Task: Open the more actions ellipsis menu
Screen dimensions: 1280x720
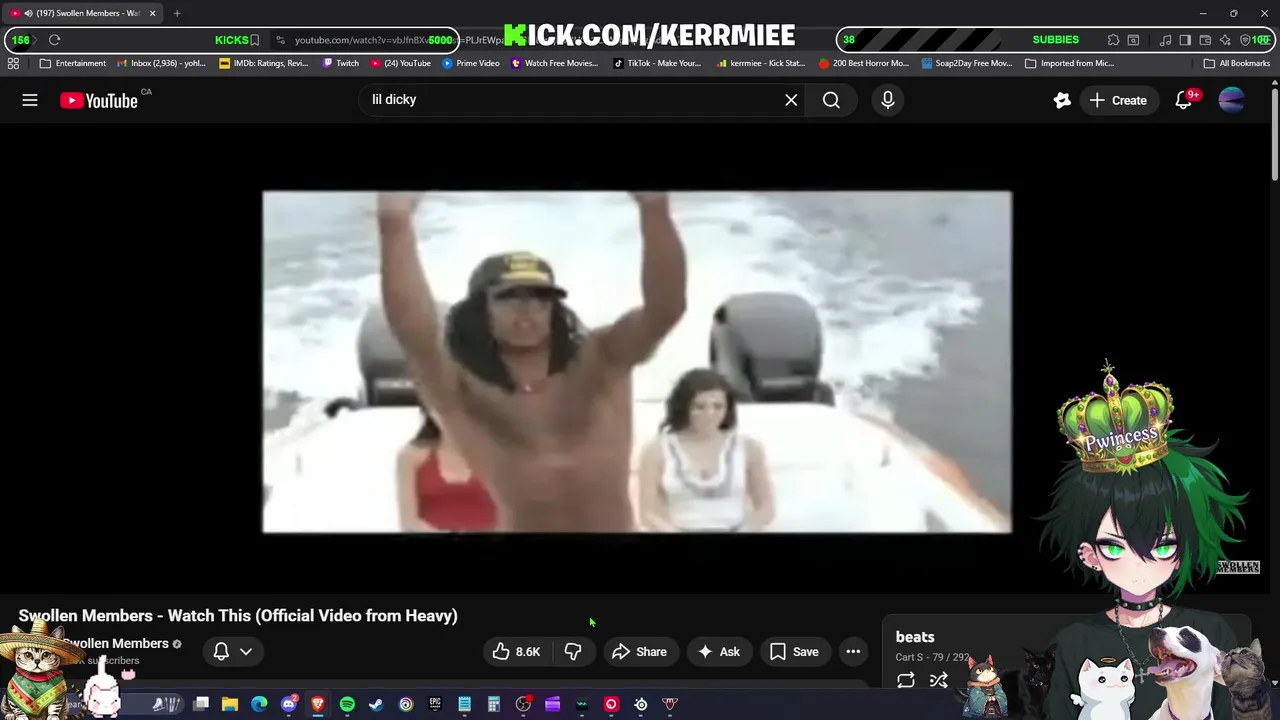Action: [853, 652]
